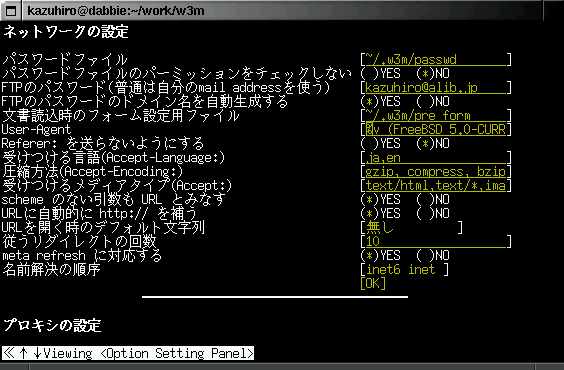Click the double left arrow in status line

tap(9, 353)
